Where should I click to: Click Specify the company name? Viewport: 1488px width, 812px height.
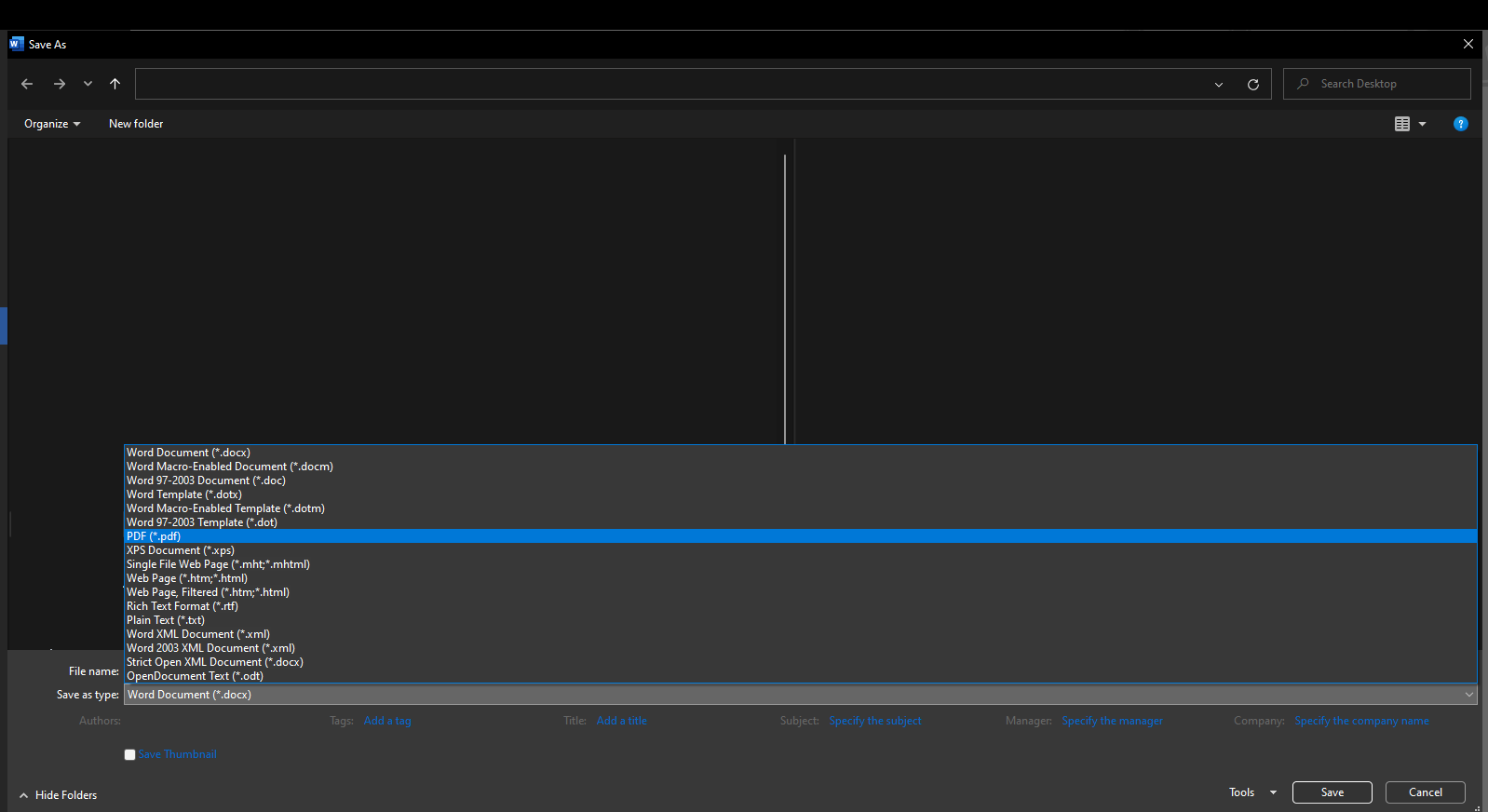click(x=1361, y=721)
